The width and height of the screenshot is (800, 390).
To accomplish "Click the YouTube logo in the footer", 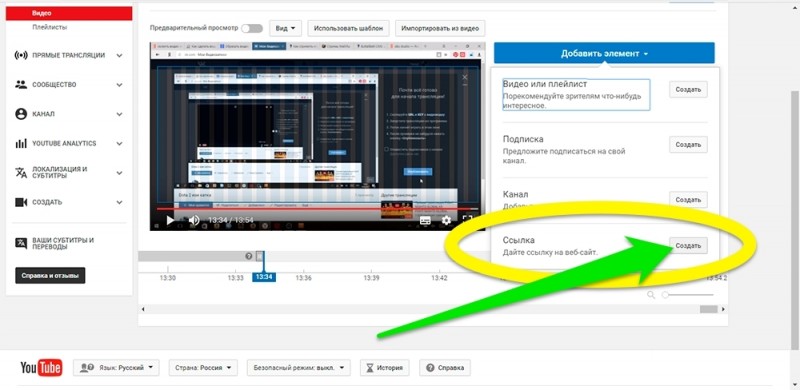I will (41, 368).
